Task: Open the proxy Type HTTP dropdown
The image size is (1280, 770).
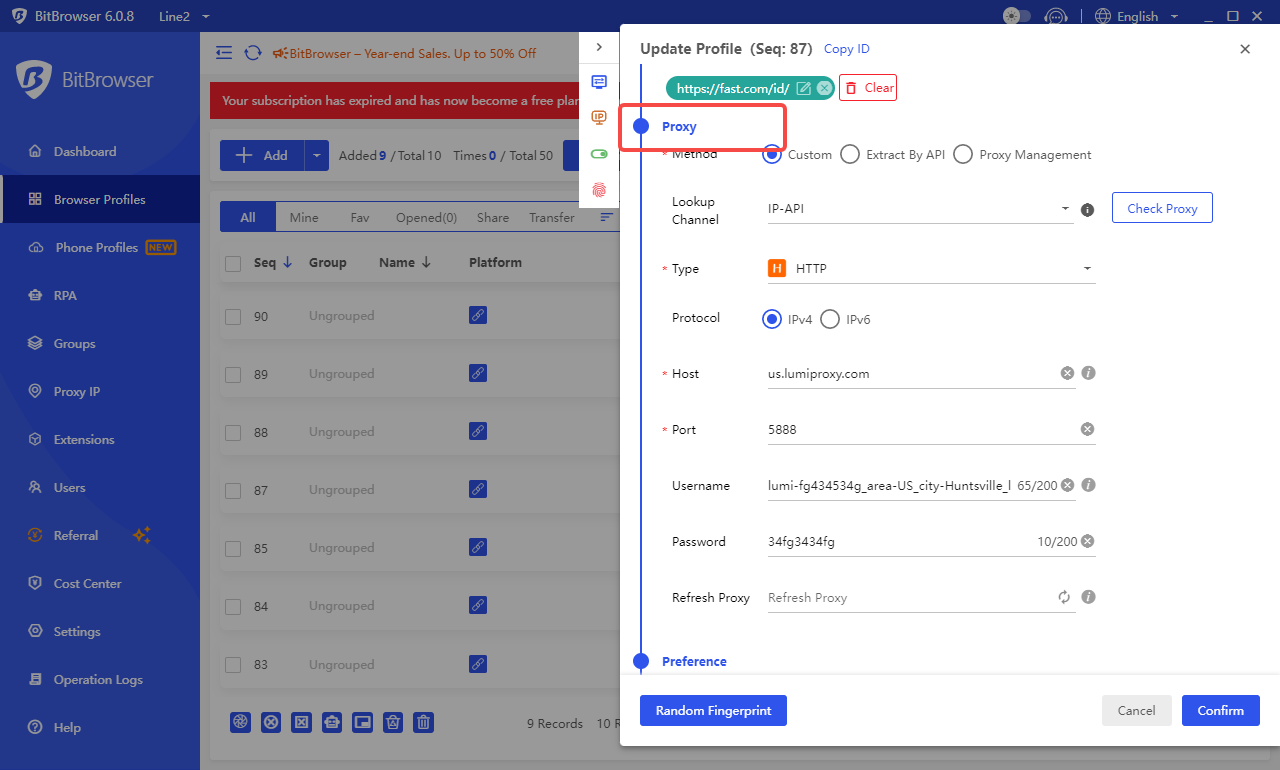Action: point(932,268)
